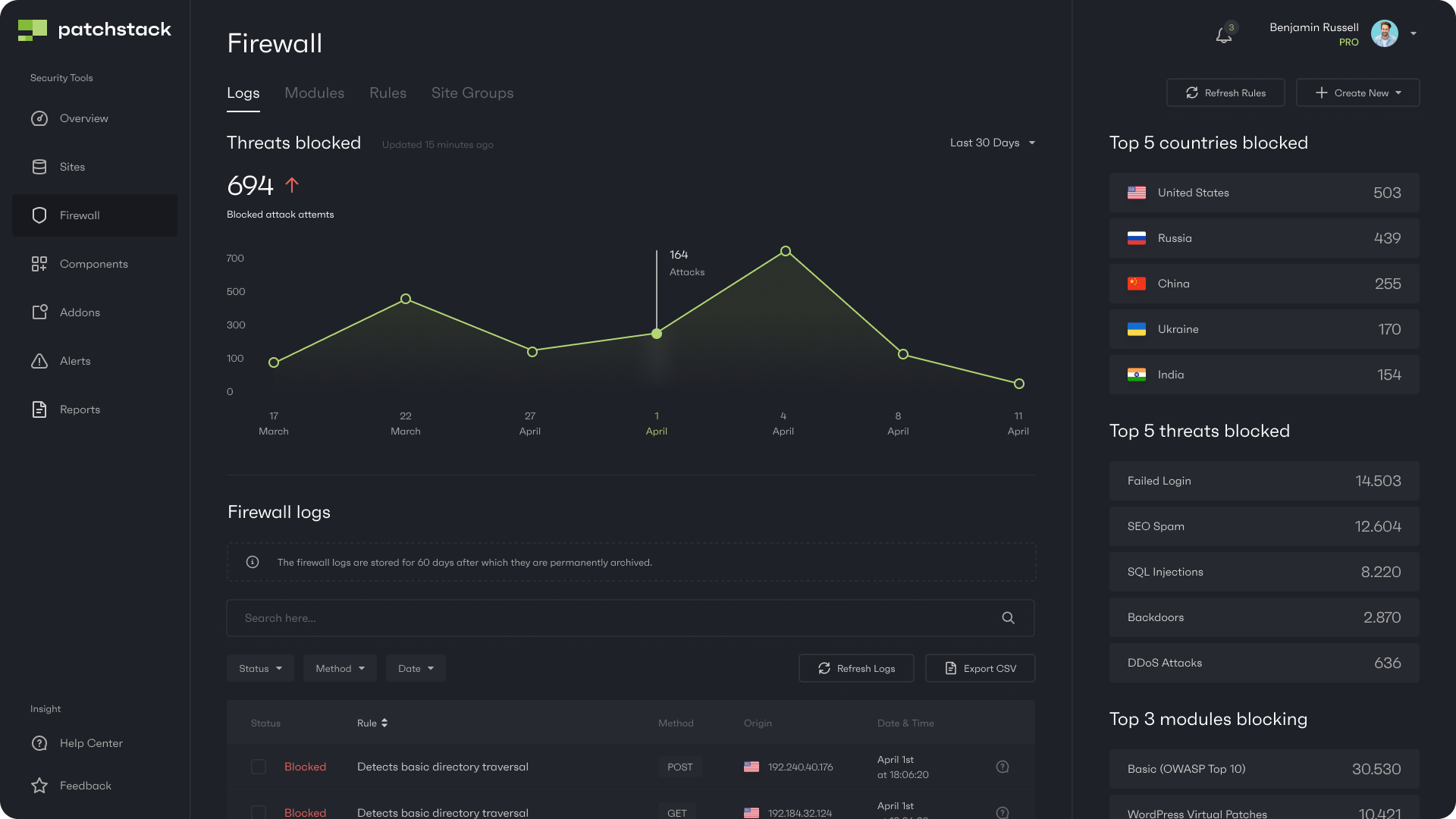Open Components via its grid icon
The height and width of the screenshot is (819, 1456).
39,264
